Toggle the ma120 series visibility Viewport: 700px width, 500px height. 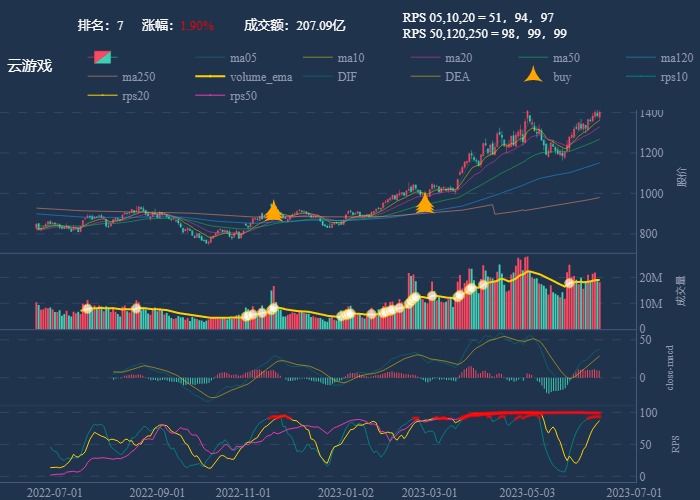click(x=643, y=58)
